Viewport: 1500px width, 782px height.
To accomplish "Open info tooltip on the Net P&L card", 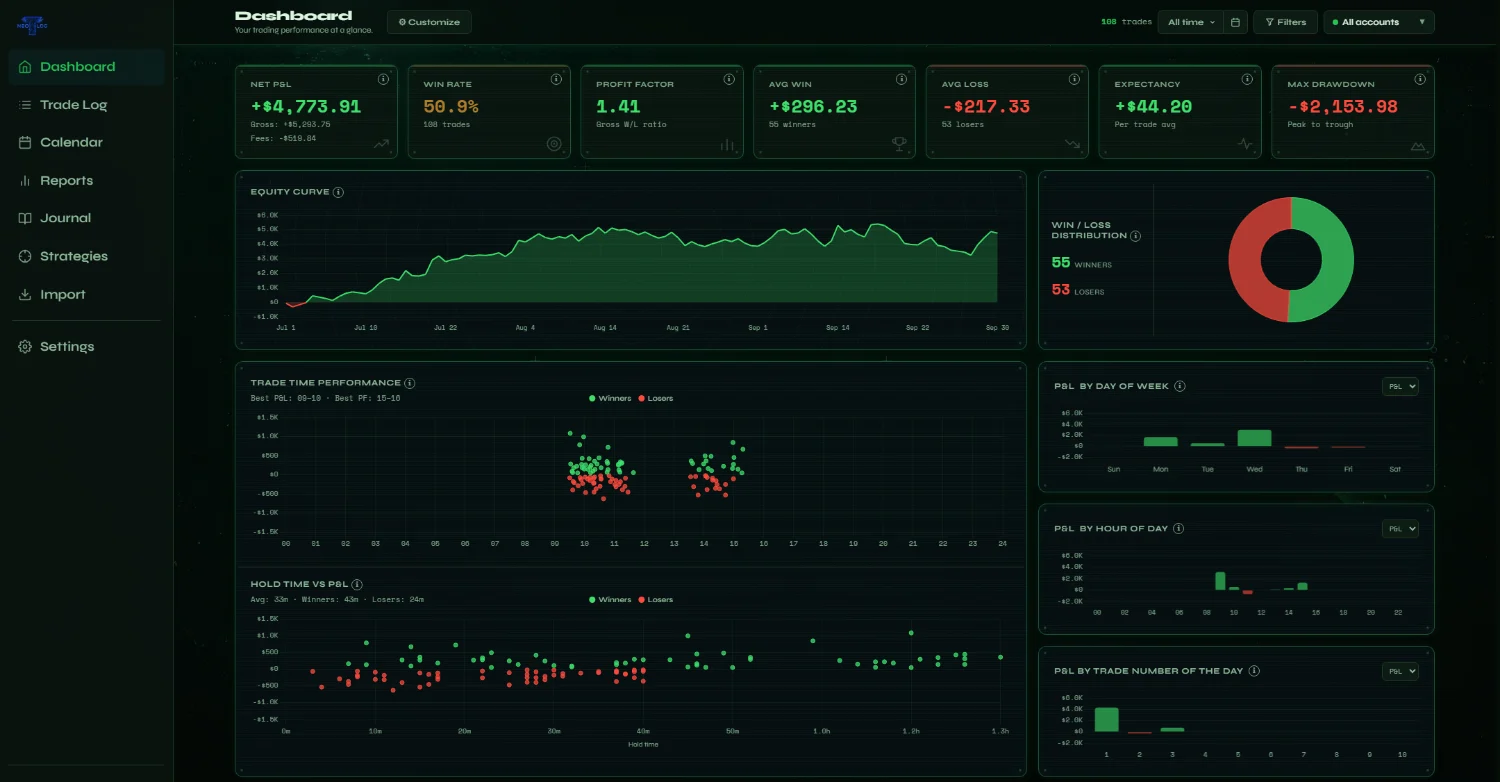I will point(383,79).
